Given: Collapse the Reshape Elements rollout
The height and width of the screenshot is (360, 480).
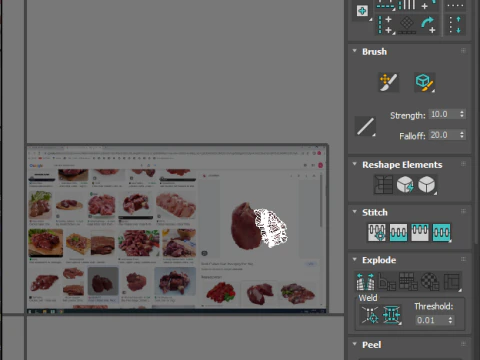Looking at the screenshot, I should coord(355,164).
